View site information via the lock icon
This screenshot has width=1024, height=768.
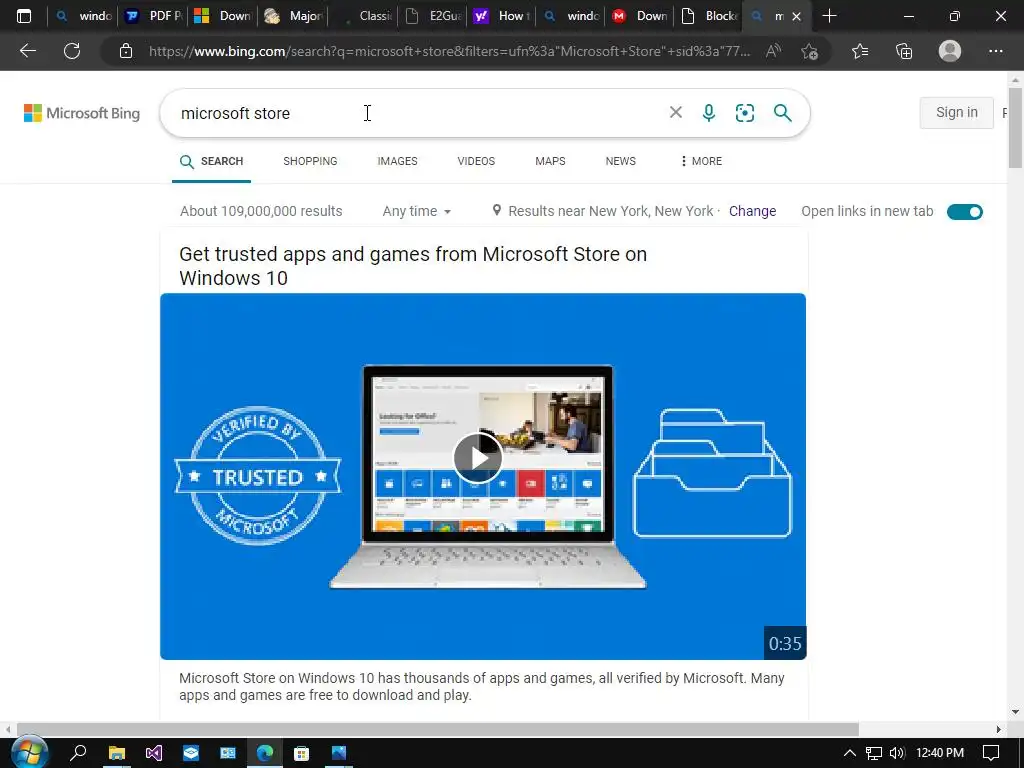(126, 51)
